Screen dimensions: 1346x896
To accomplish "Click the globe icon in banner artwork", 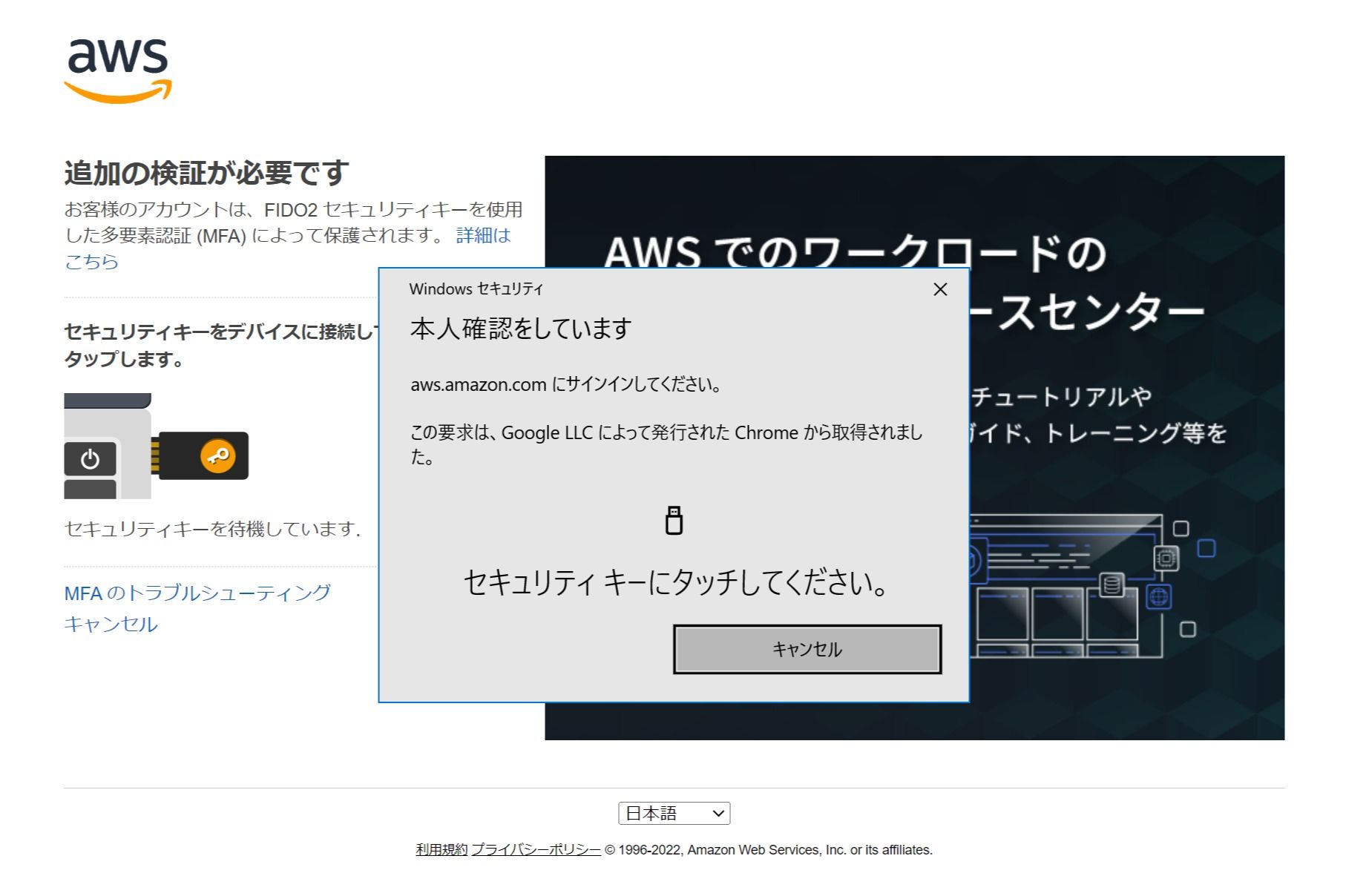I will pos(1158,596).
